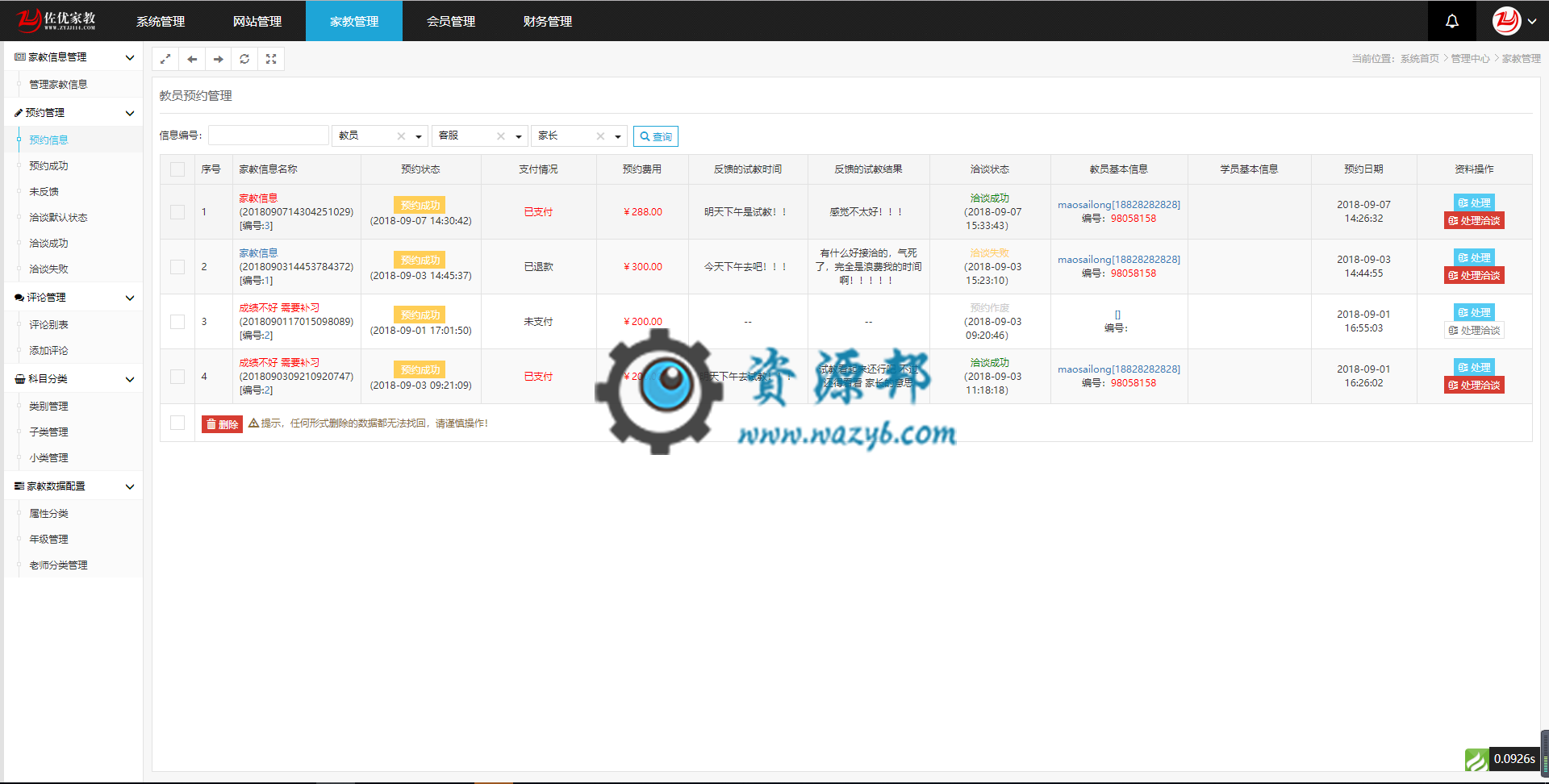Focus the 信息编号 input field
Image resolution: width=1549 pixels, height=784 pixels.
[269, 136]
